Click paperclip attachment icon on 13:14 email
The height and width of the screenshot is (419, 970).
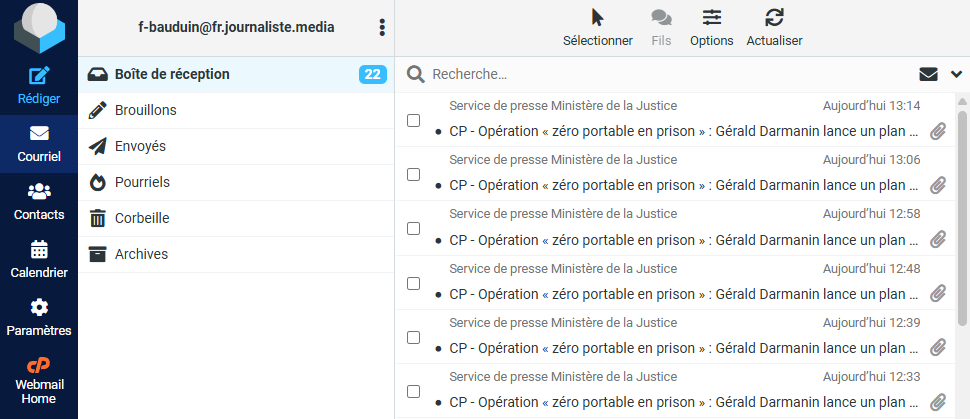938,131
